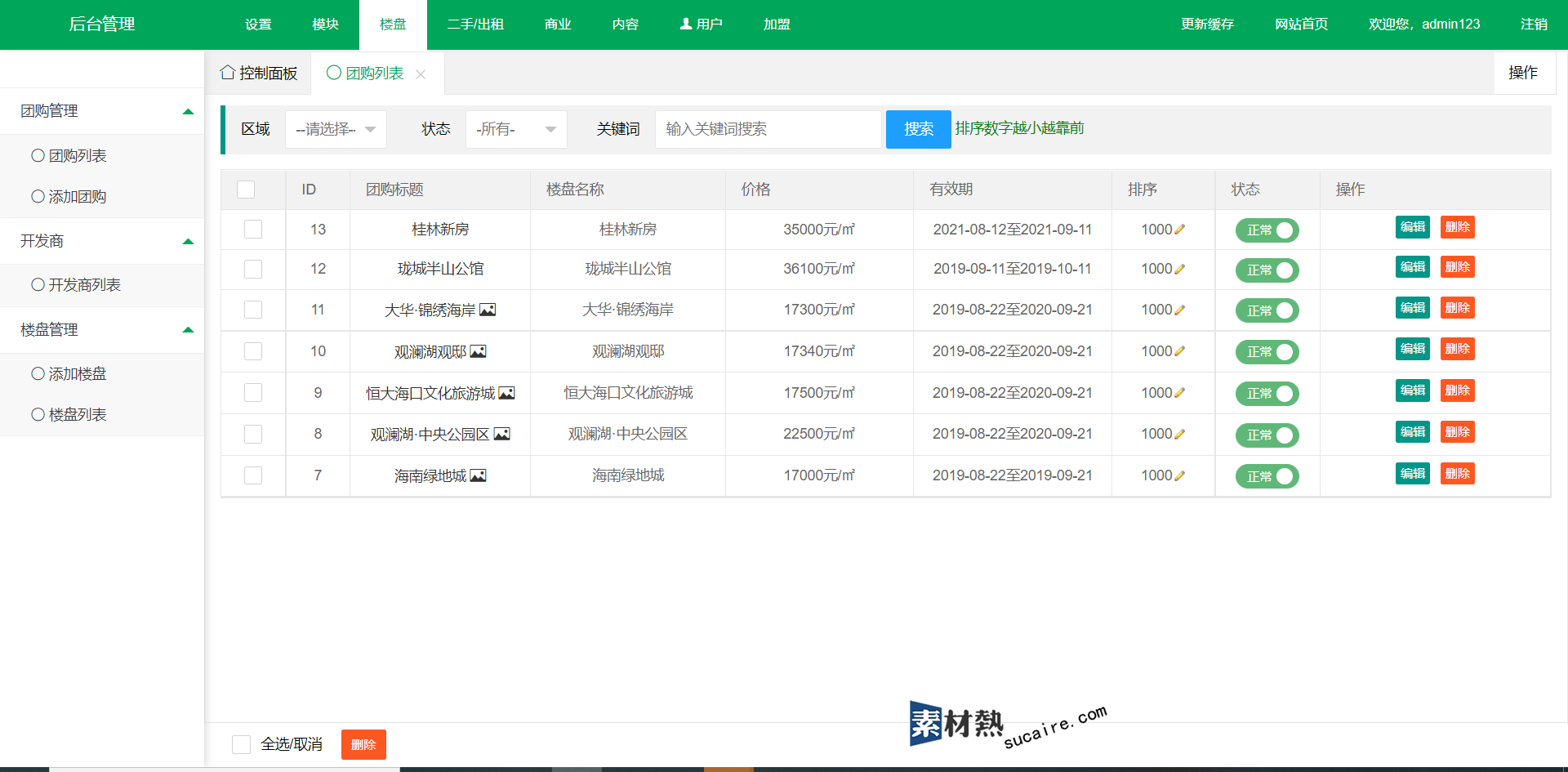
Task: Click image icon beside 恒大海口文化旅游城 title
Action: click(x=507, y=393)
